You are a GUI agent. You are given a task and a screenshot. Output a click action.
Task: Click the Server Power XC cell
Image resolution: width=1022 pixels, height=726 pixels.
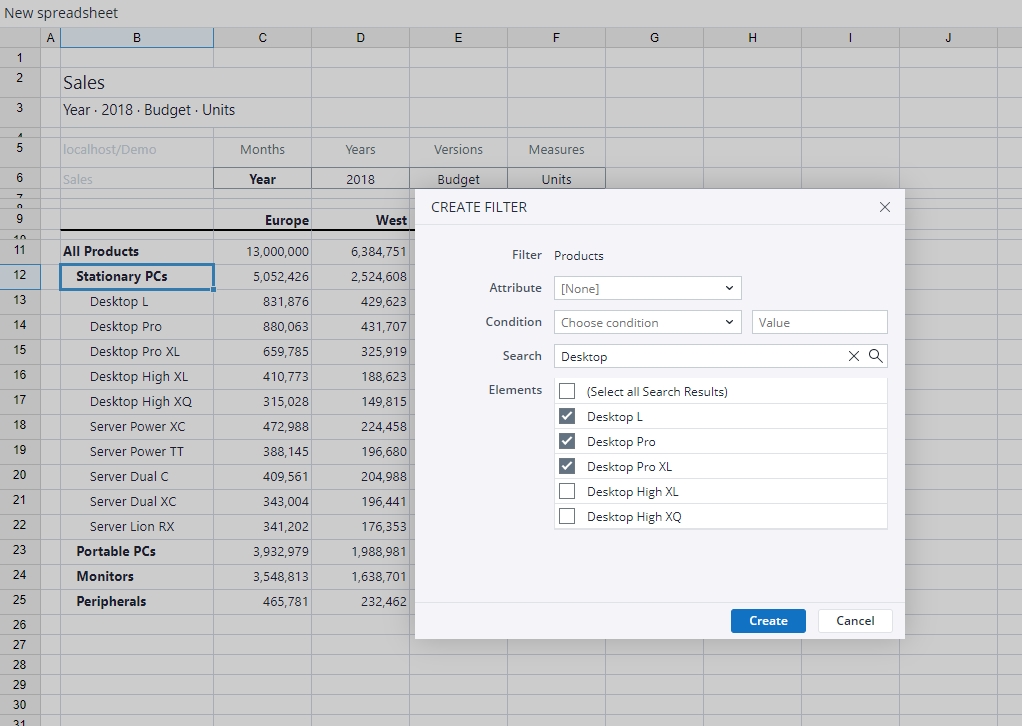click(137, 426)
